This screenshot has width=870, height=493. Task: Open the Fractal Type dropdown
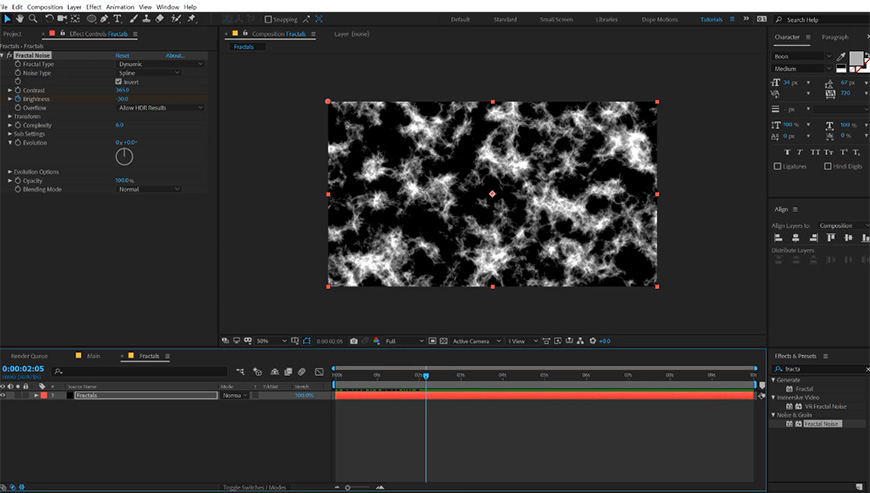click(160, 64)
